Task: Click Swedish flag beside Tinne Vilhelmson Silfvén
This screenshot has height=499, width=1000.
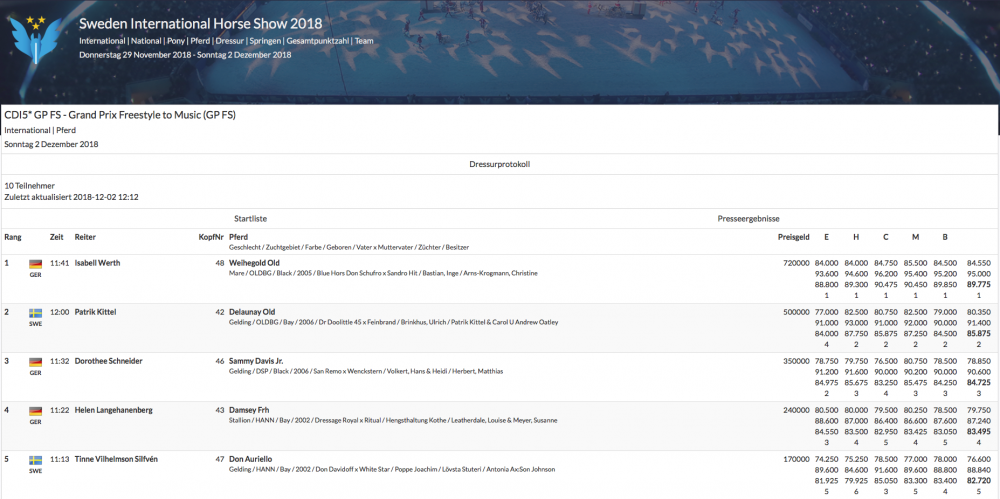Action: (x=35, y=459)
